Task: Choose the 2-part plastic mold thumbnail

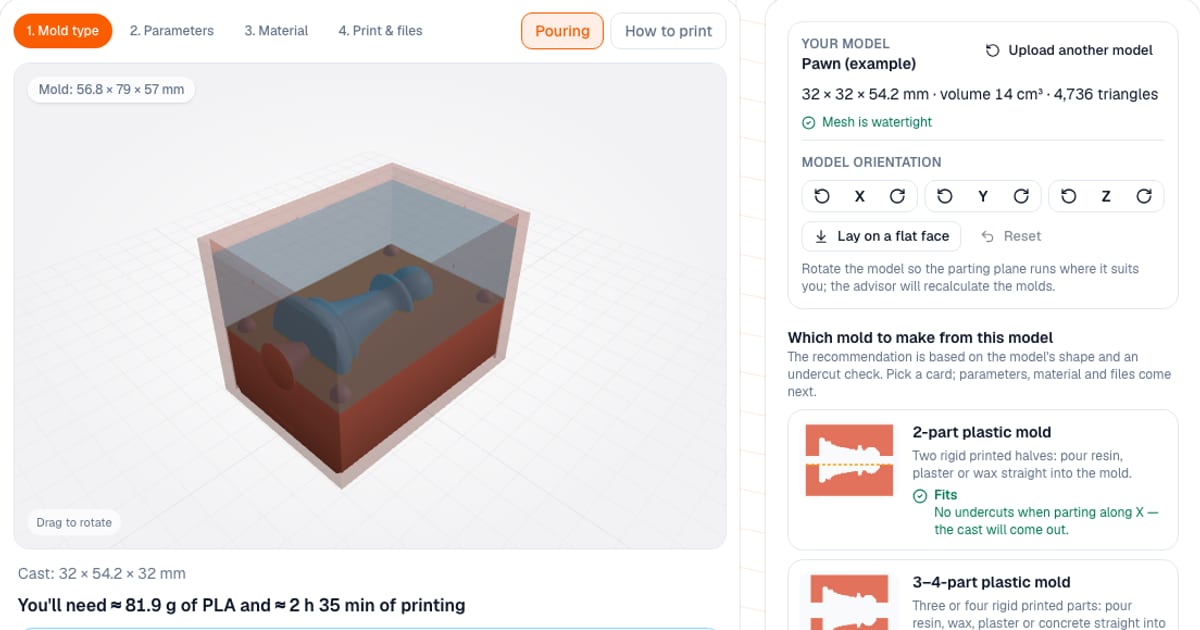Action: pos(849,460)
